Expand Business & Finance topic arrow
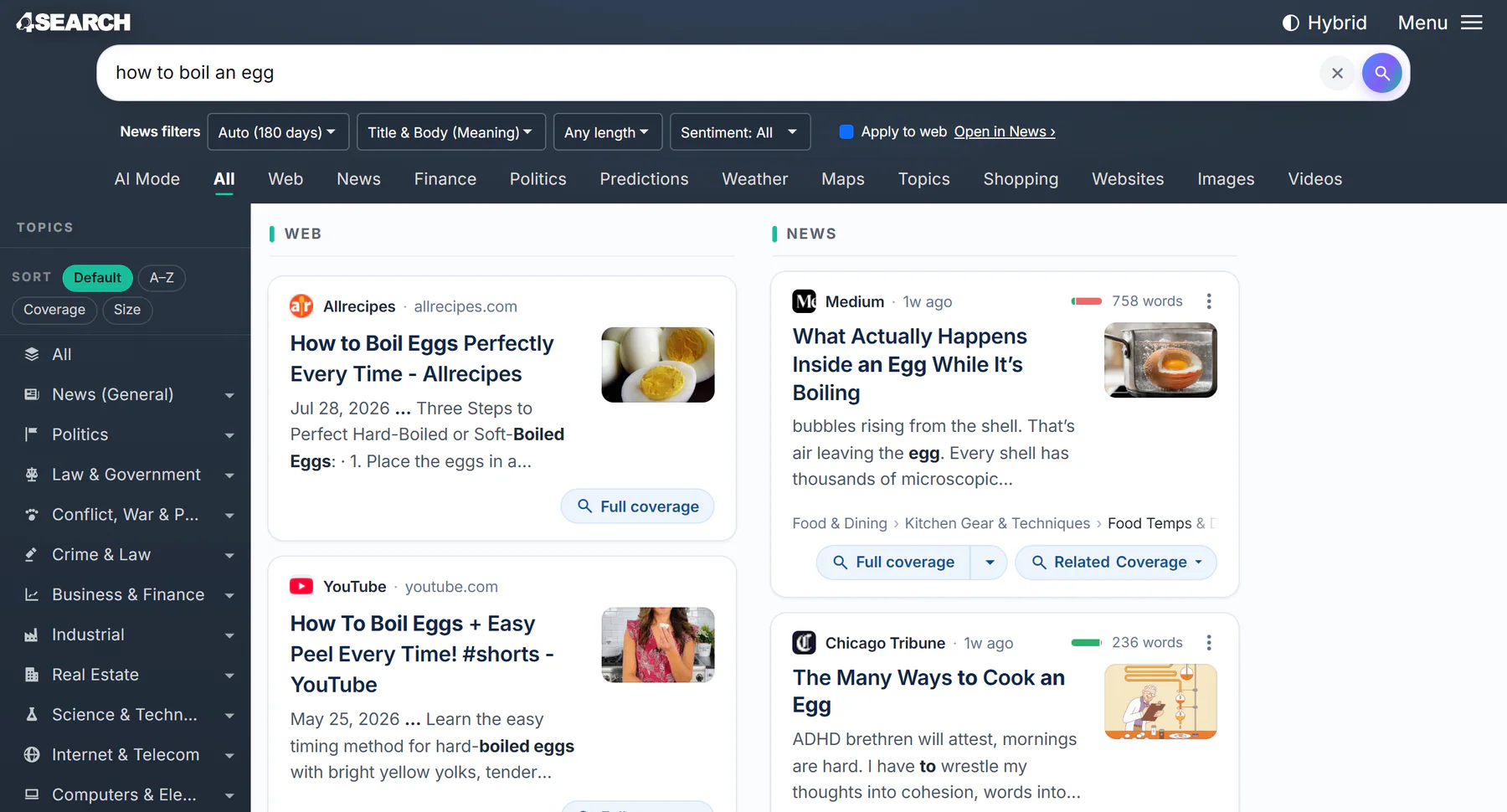 point(229,595)
